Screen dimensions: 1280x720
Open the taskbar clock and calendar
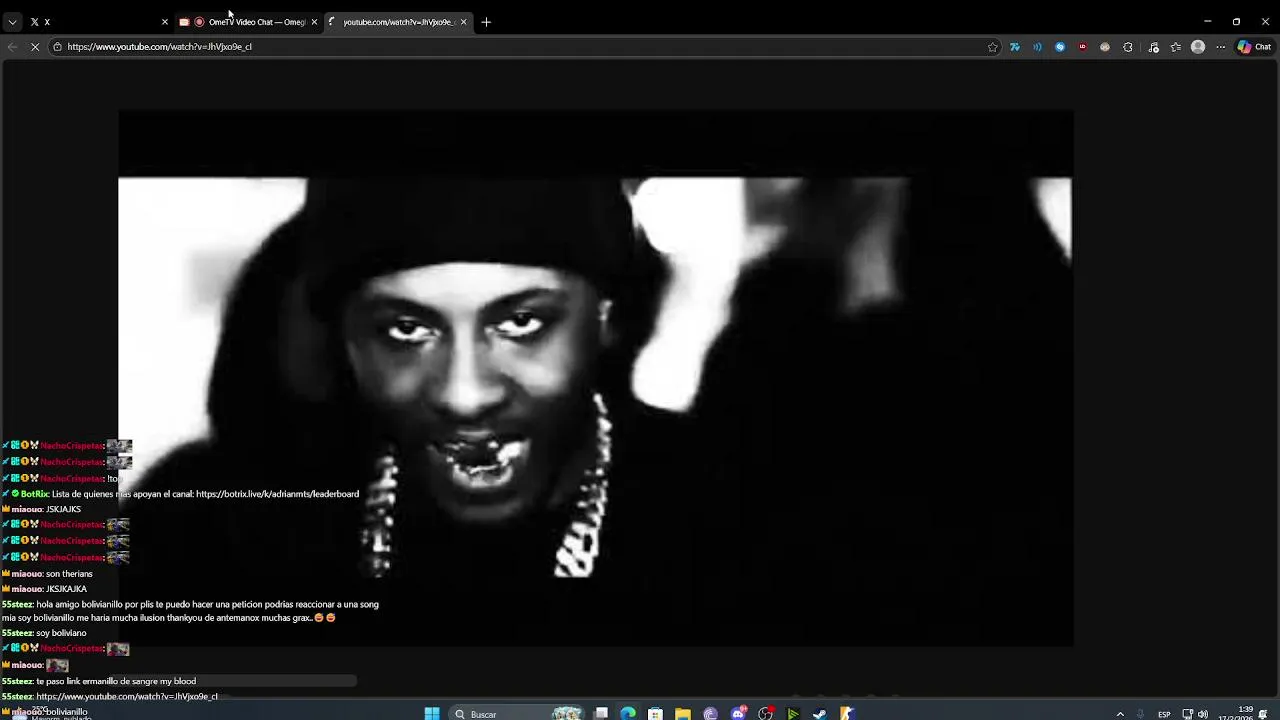tap(1237, 713)
